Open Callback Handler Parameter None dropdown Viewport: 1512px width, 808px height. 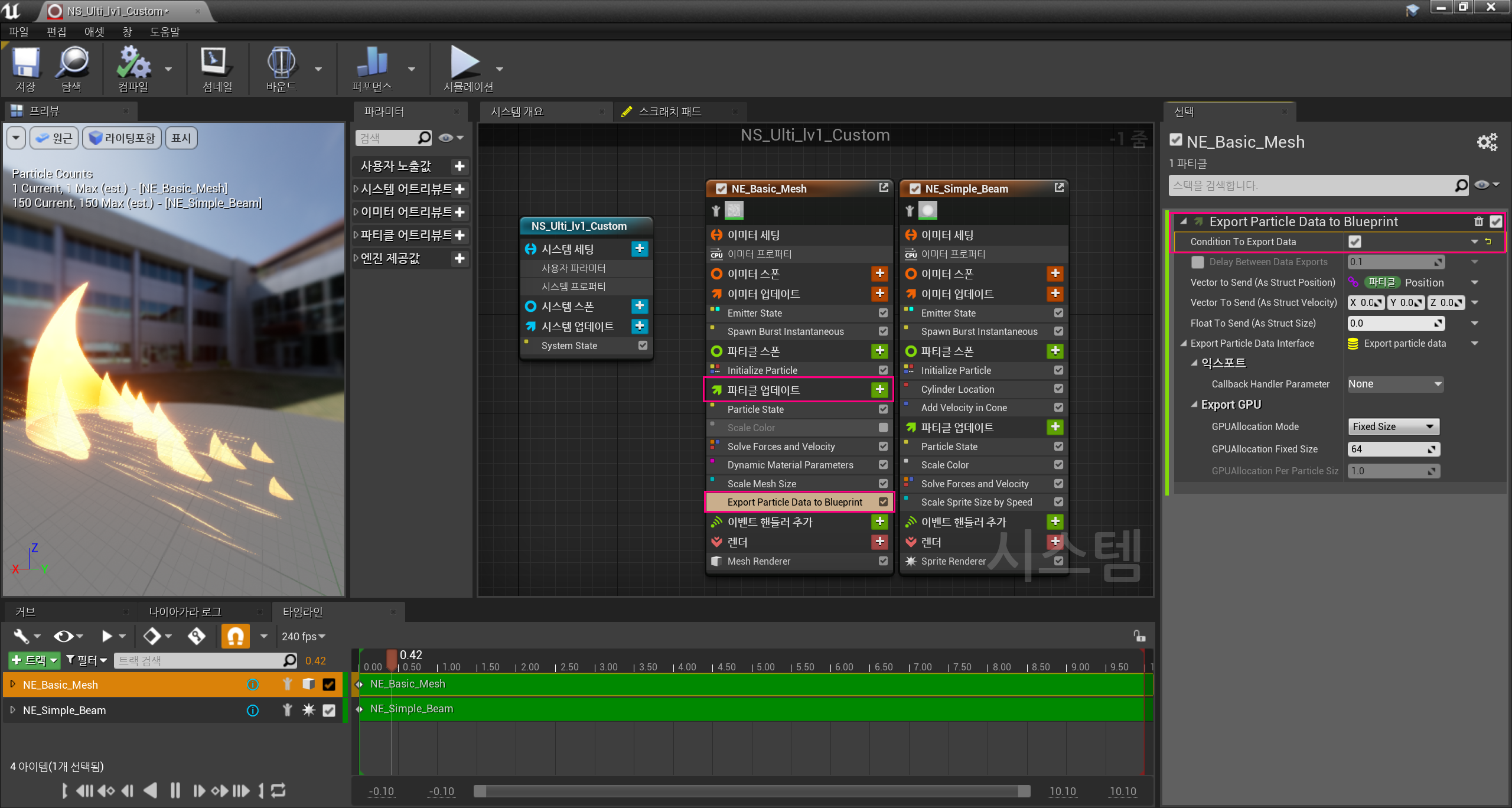coord(1395,384)
